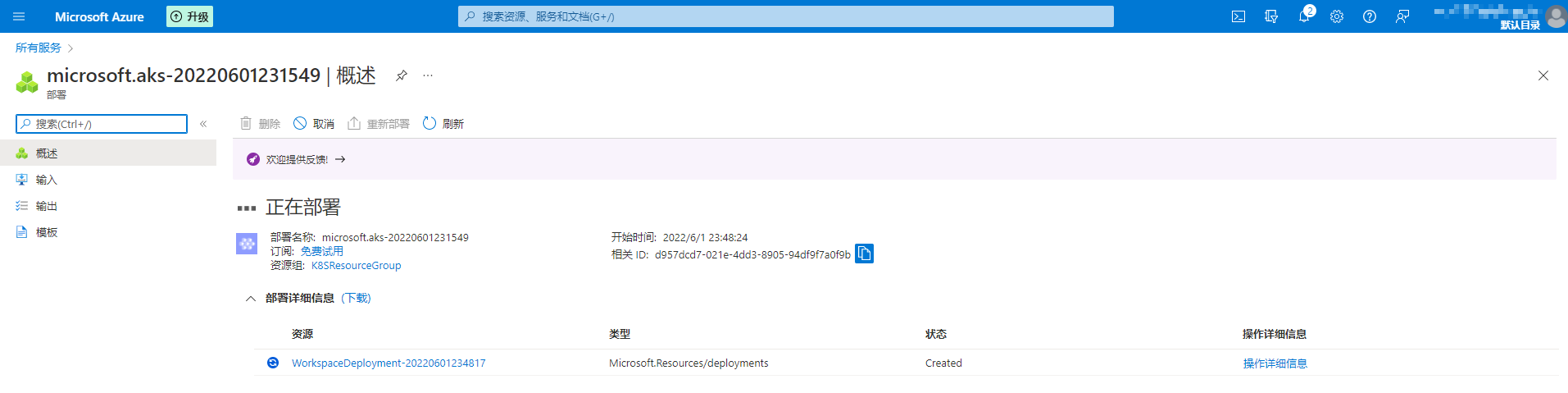Click the 开始时间 value 2022/6/1 23:48:24
The width and height of the screenshot is (1568, 393).
click(705, 237)
